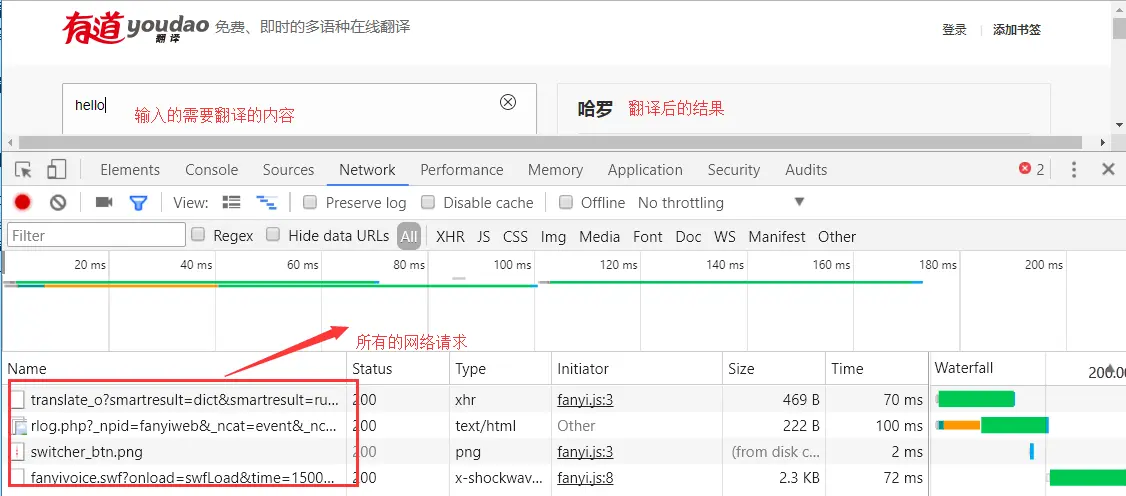Image resolution: width=1126 pixels, height=496 pixels.
Task: Filter requests by XHR
Action: point(450,237)
